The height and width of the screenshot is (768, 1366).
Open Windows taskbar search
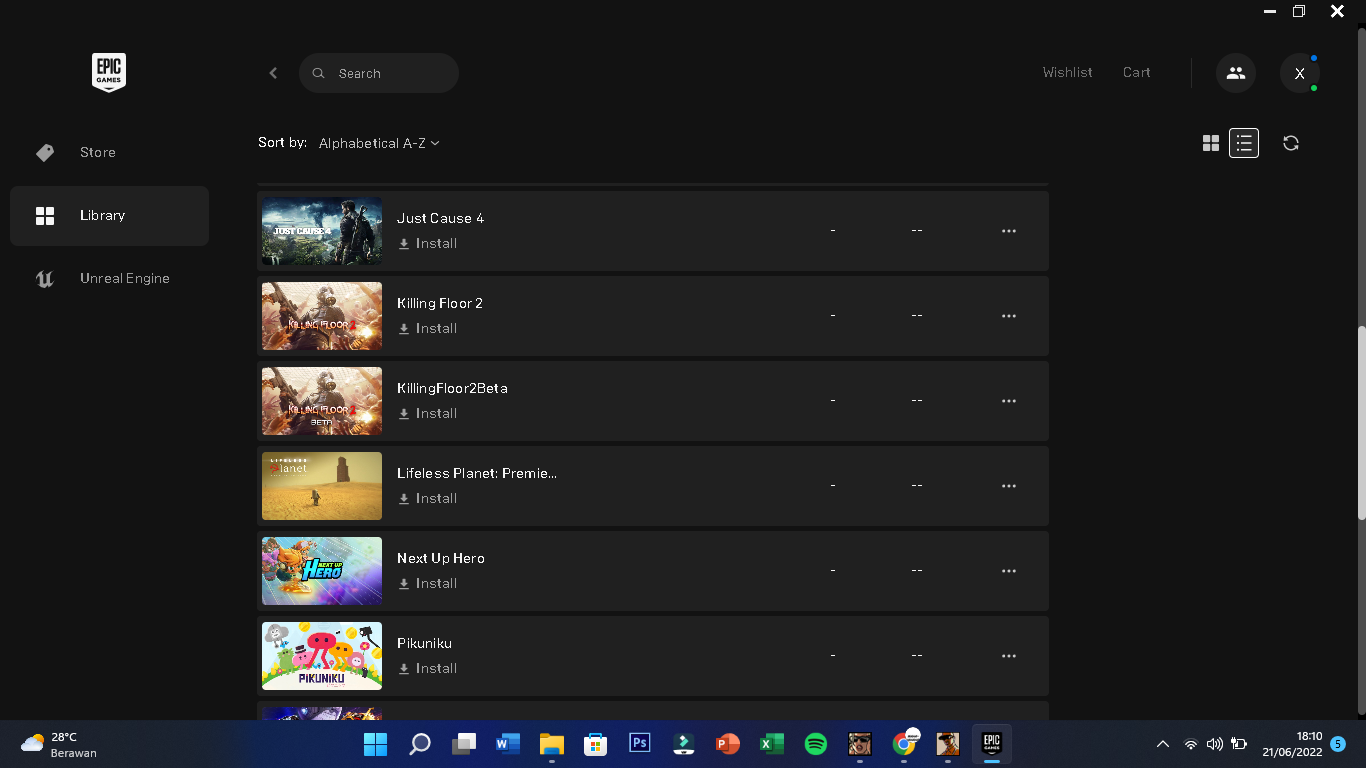420,744
